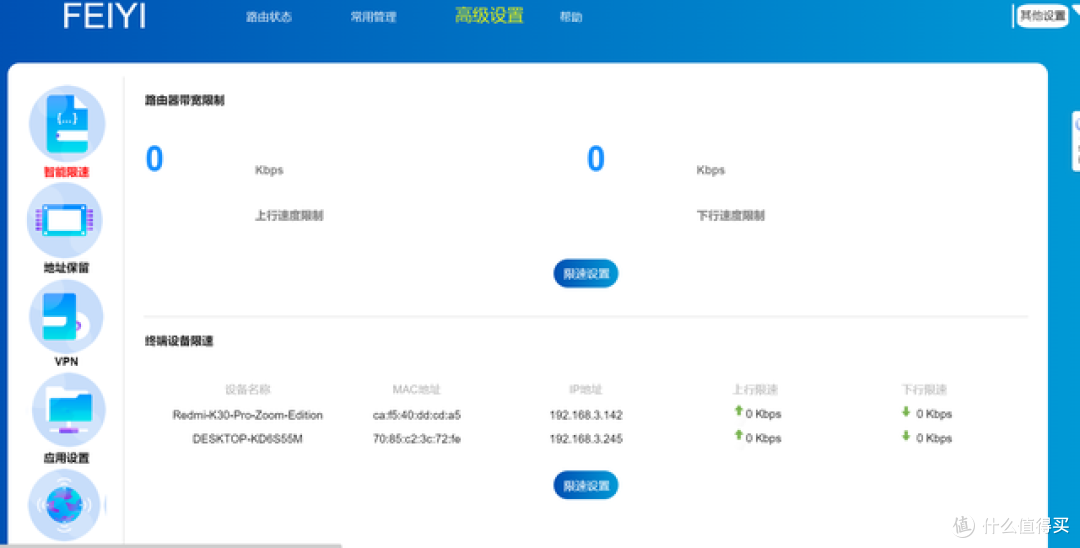Open the 智能限速 smart speed limit icon
Screen dimensions: 1080x548
[x=67, y=124]
